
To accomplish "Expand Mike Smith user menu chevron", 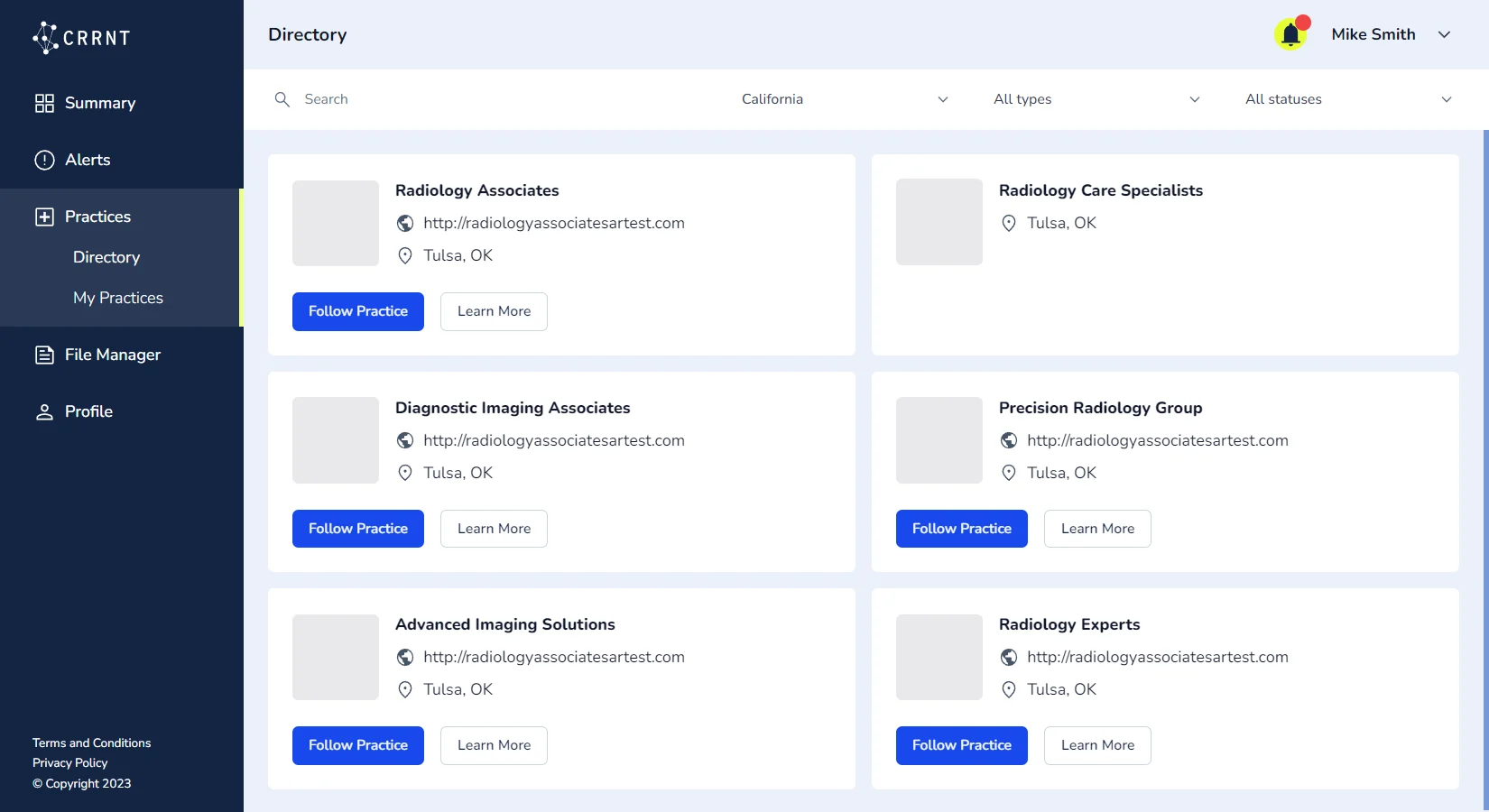I will click(1444, 34).
